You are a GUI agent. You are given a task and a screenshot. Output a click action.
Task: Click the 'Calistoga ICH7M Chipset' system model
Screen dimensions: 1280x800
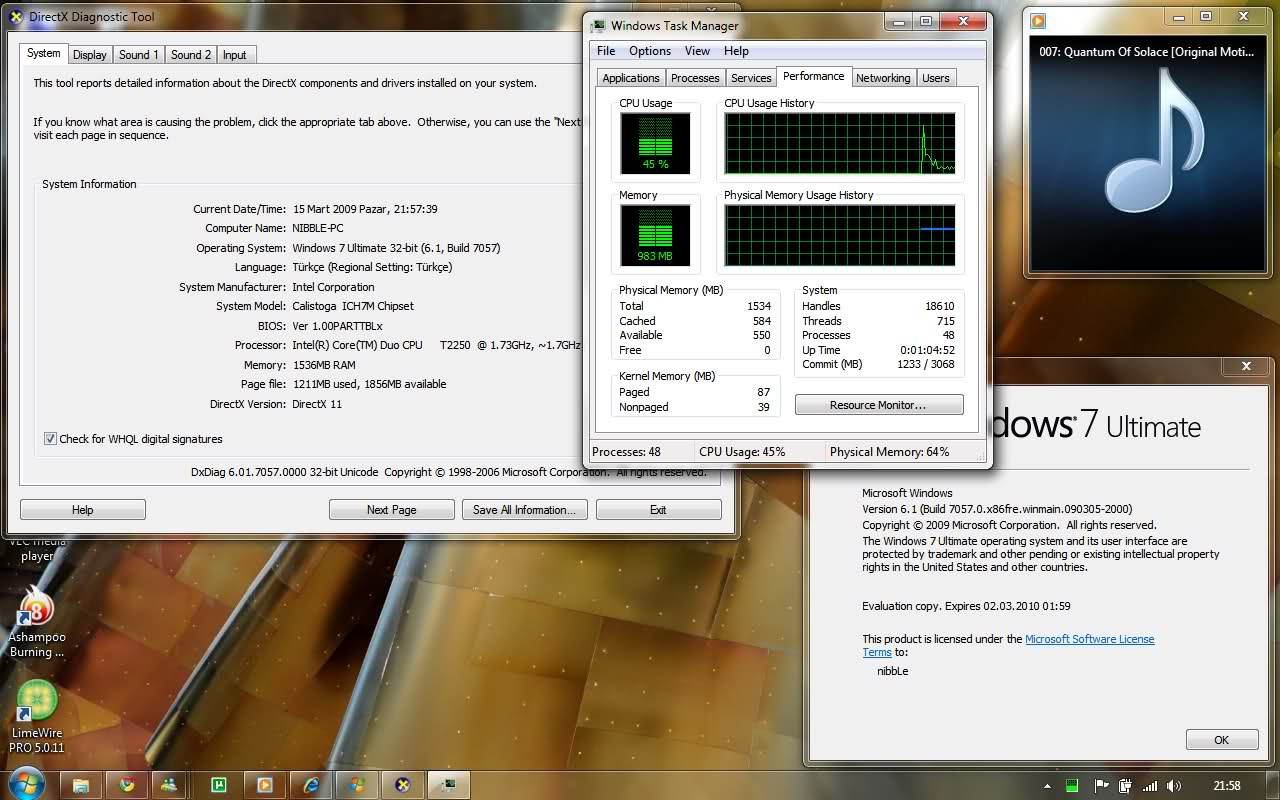(x=353, y=306)
